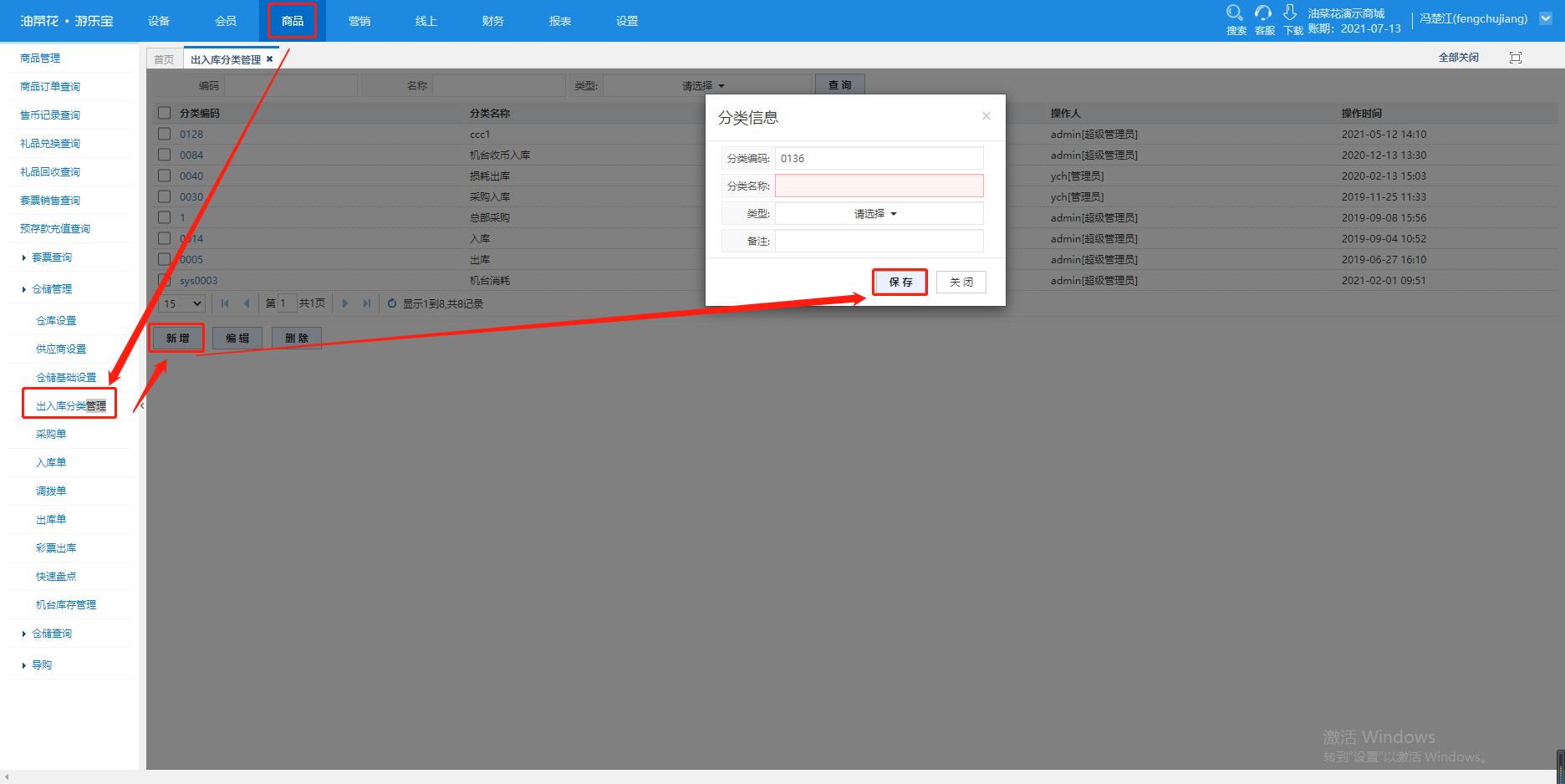Click the 删除 button
1565x784 pixels.
tap(297, 338)
